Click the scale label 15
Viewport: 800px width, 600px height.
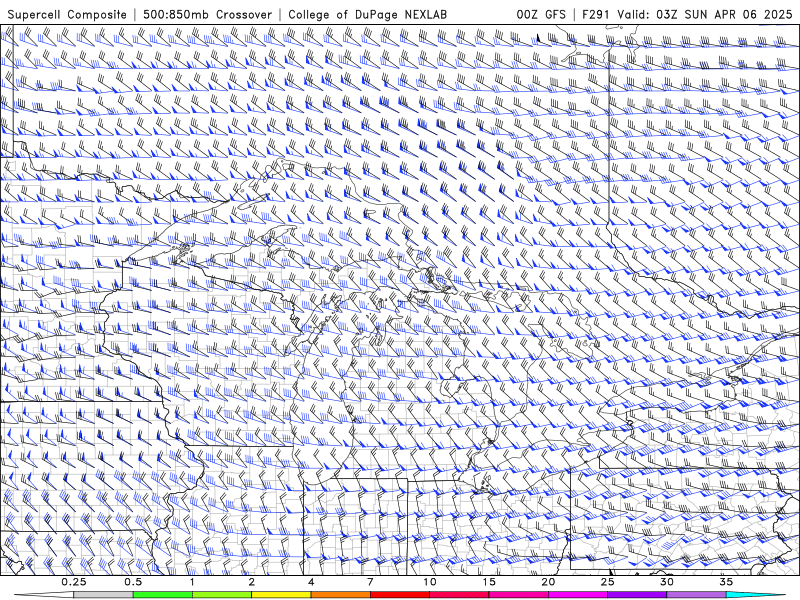tap(489, 582)
